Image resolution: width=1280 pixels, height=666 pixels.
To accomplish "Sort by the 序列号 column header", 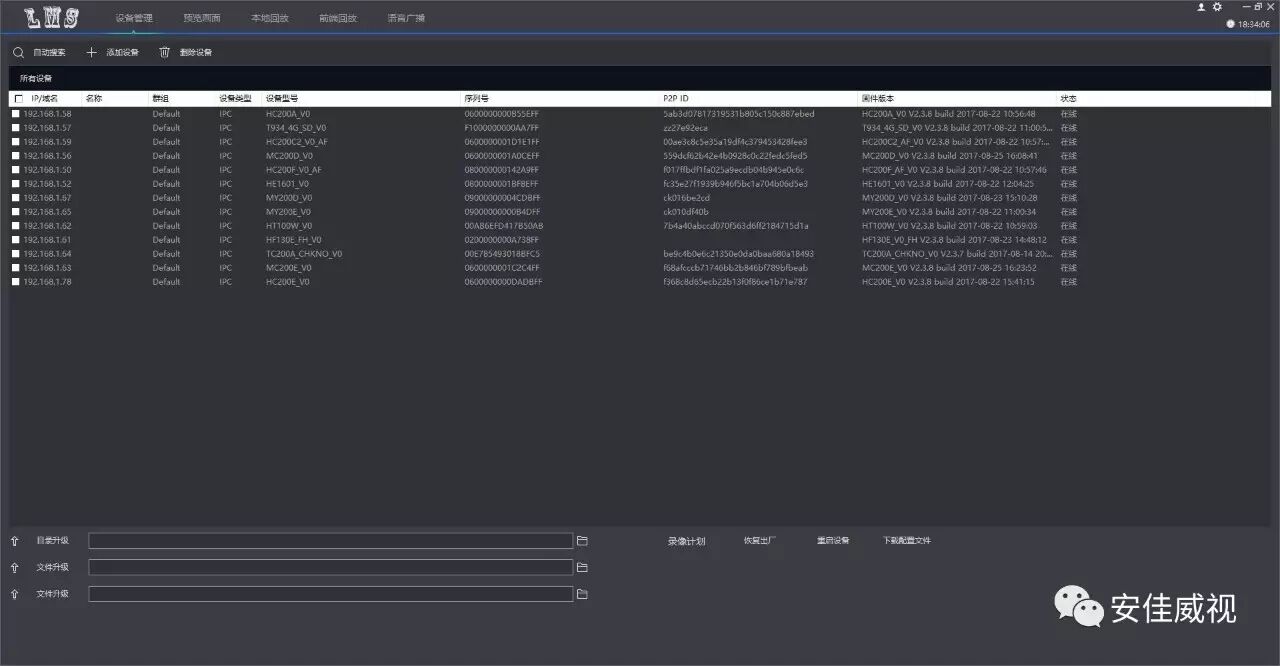I will tap(476, 99).
